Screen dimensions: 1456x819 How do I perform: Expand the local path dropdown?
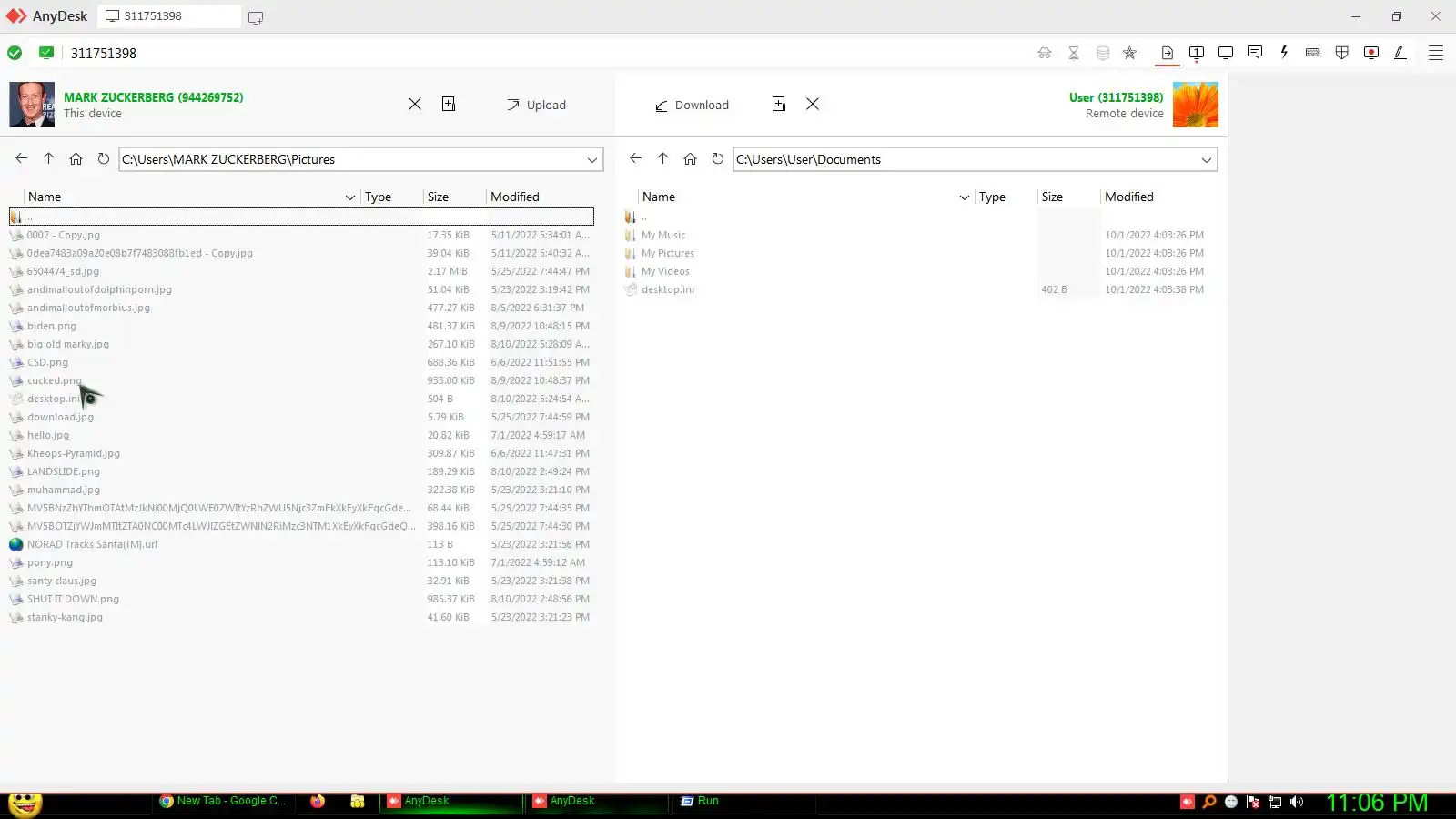[592, 160]
